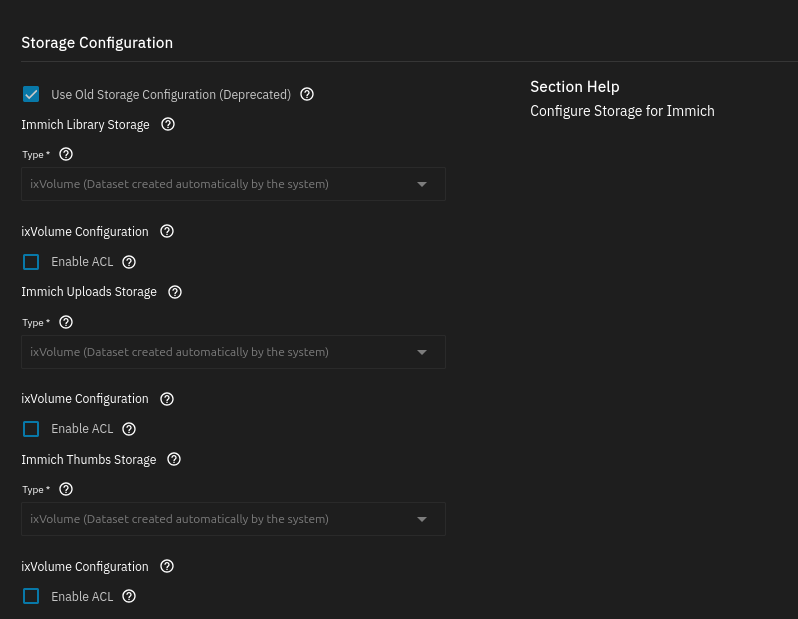This screenshot has height=619, width=798.
Task: Enable ACL checkbox for Immich Library Storage
Action: 31,262
